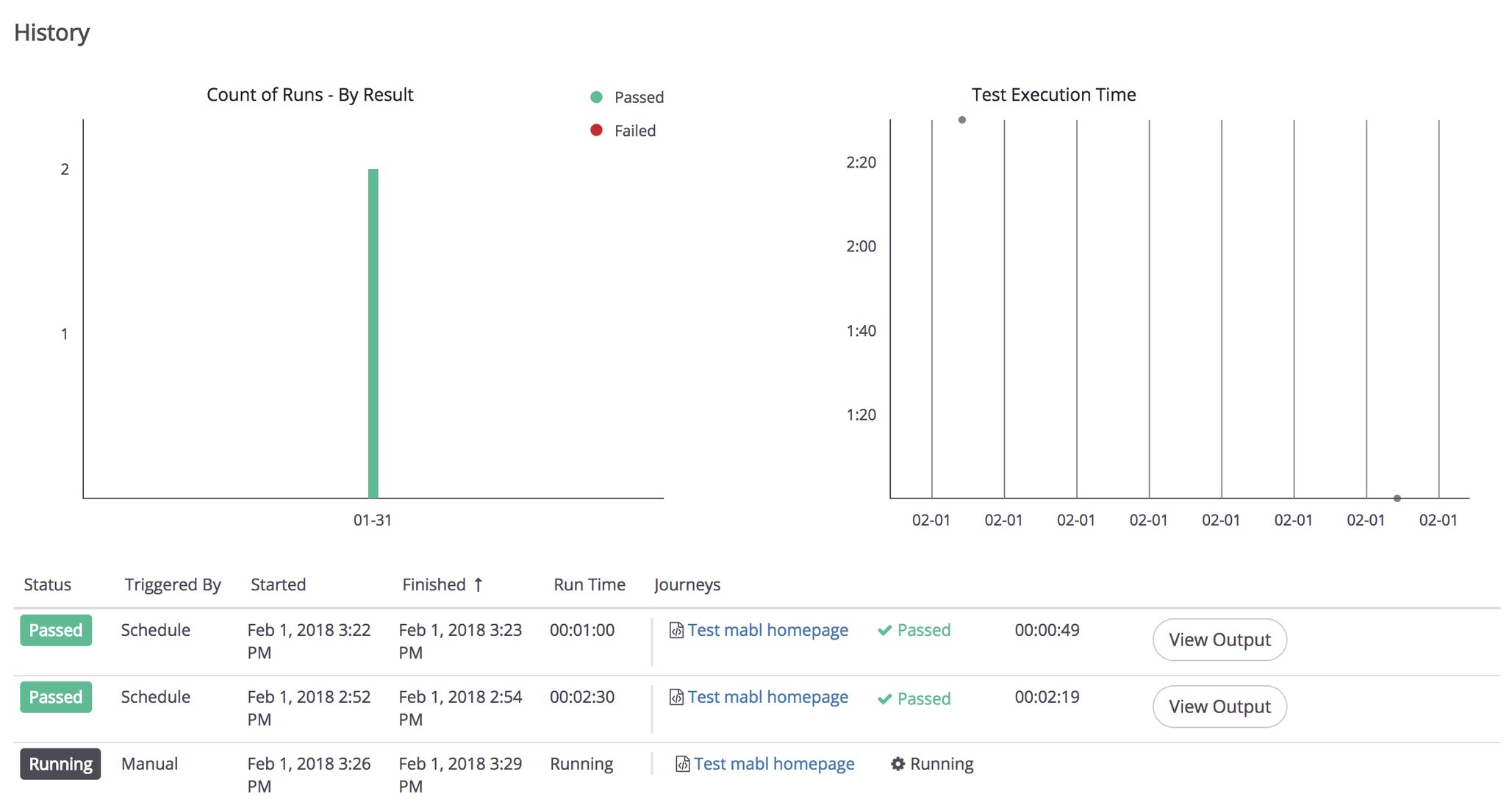This screenshot has height=805, width=1512.
Task: Click the journey file icon in the 3:22 PM row
Action: coord(676,631)
